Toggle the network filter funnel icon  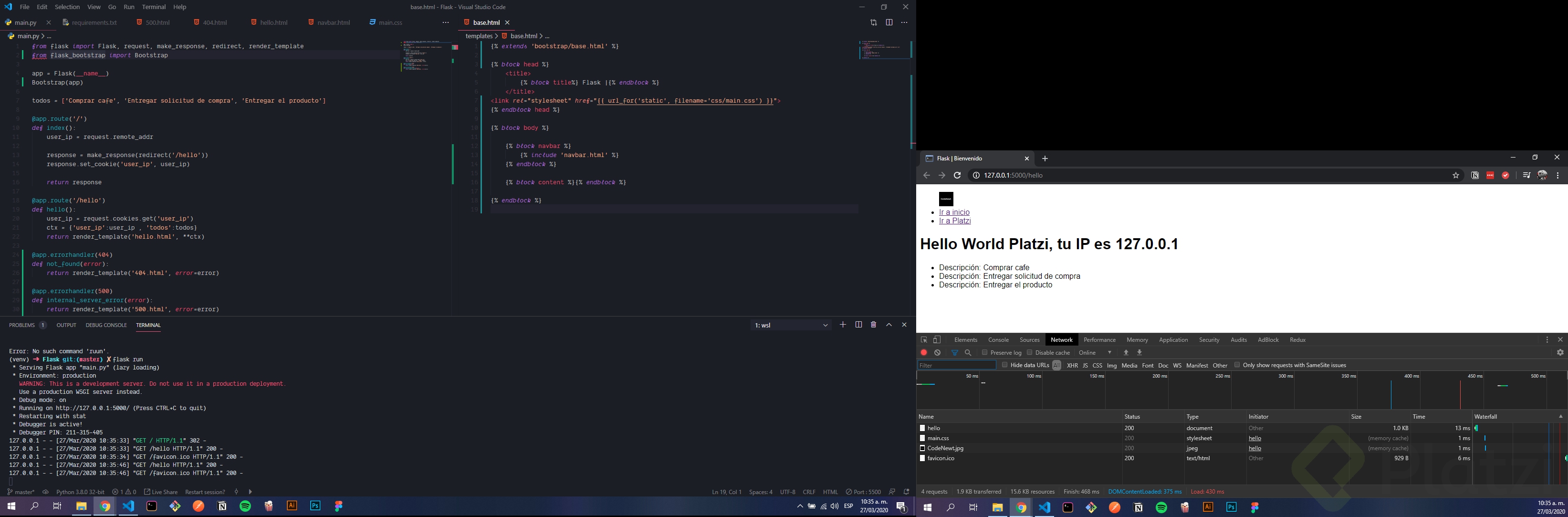(x=954, y=353)
